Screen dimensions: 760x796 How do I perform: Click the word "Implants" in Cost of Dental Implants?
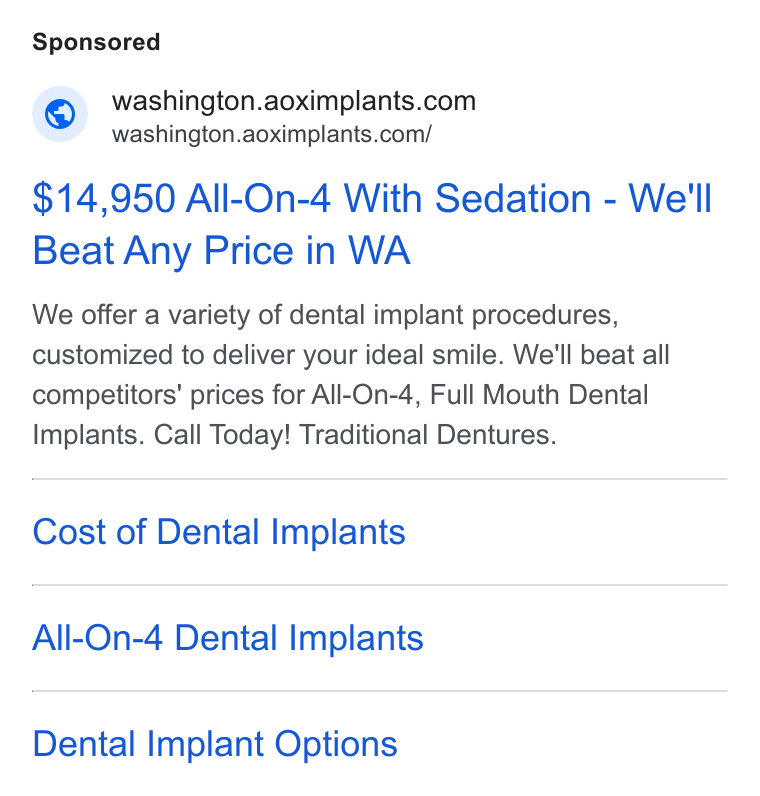point(338,532)
